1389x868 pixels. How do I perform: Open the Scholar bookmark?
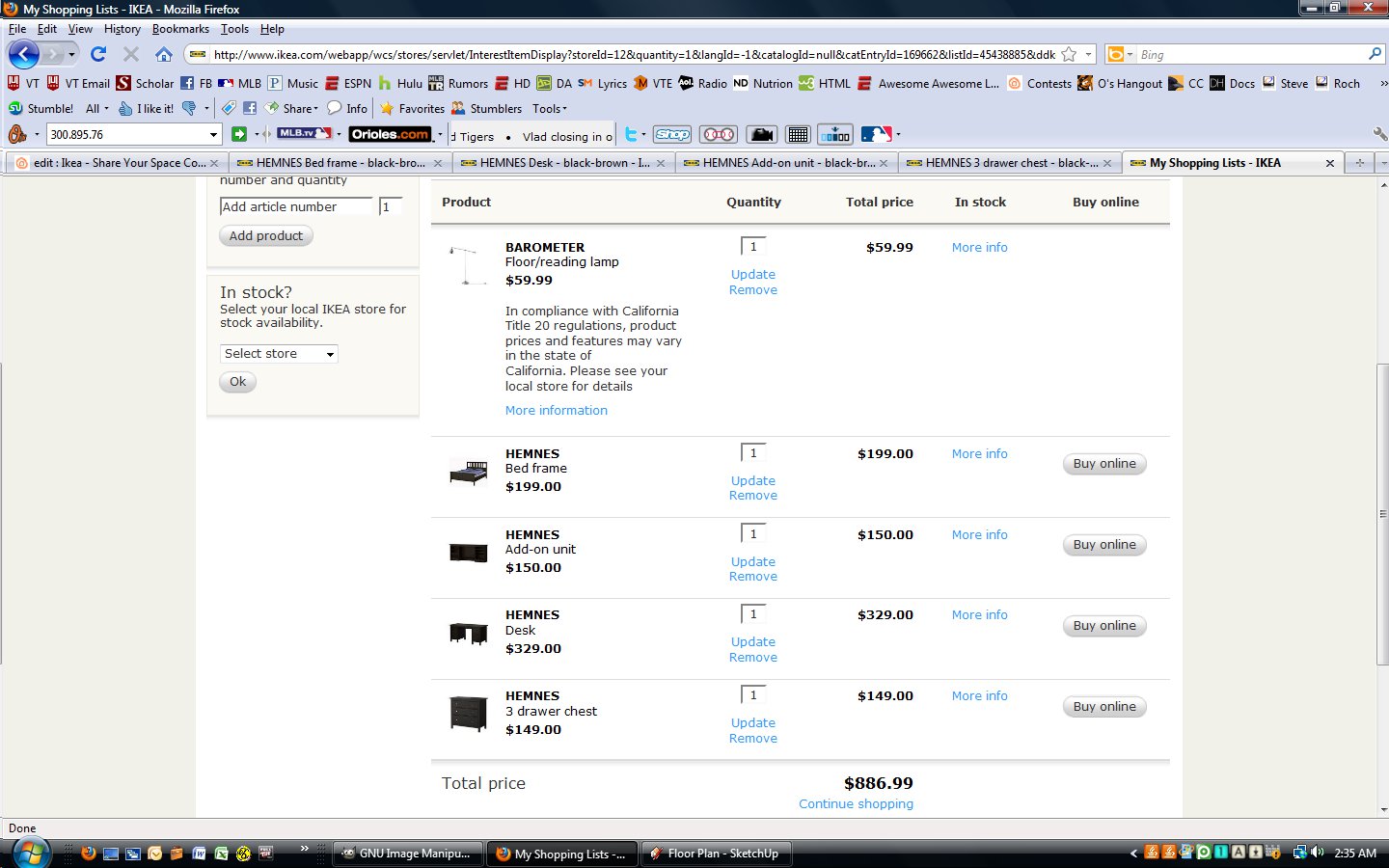pyautogui.click(x=145, y=83)
